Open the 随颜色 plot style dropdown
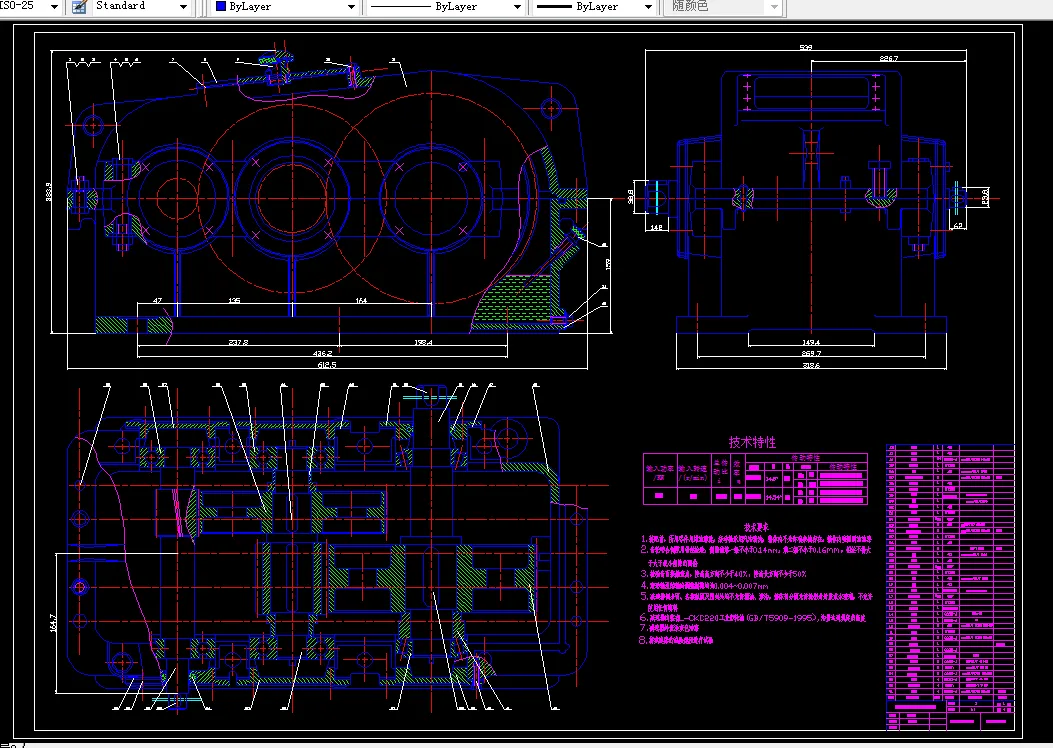Viewport: 1053px width, 748px height. (773, 6)
